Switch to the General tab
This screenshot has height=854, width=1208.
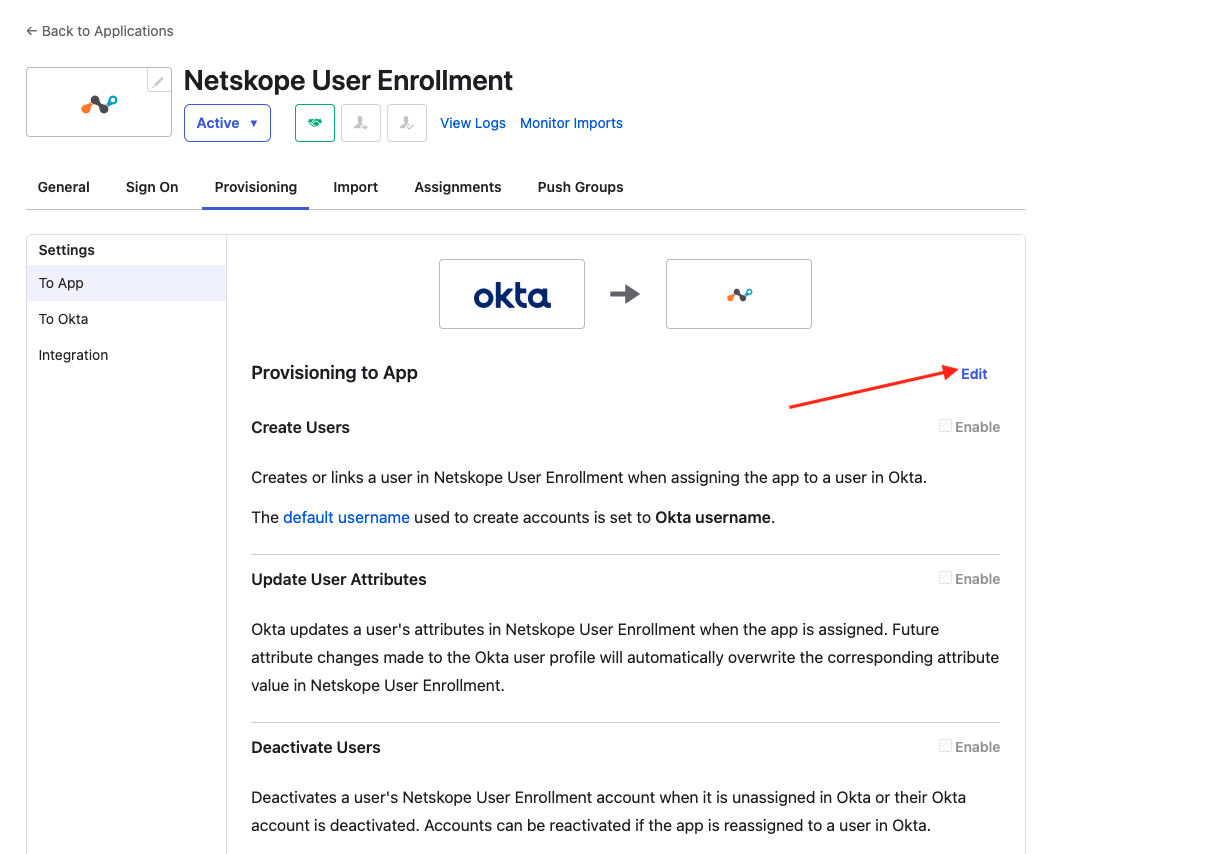pos(64,187)
